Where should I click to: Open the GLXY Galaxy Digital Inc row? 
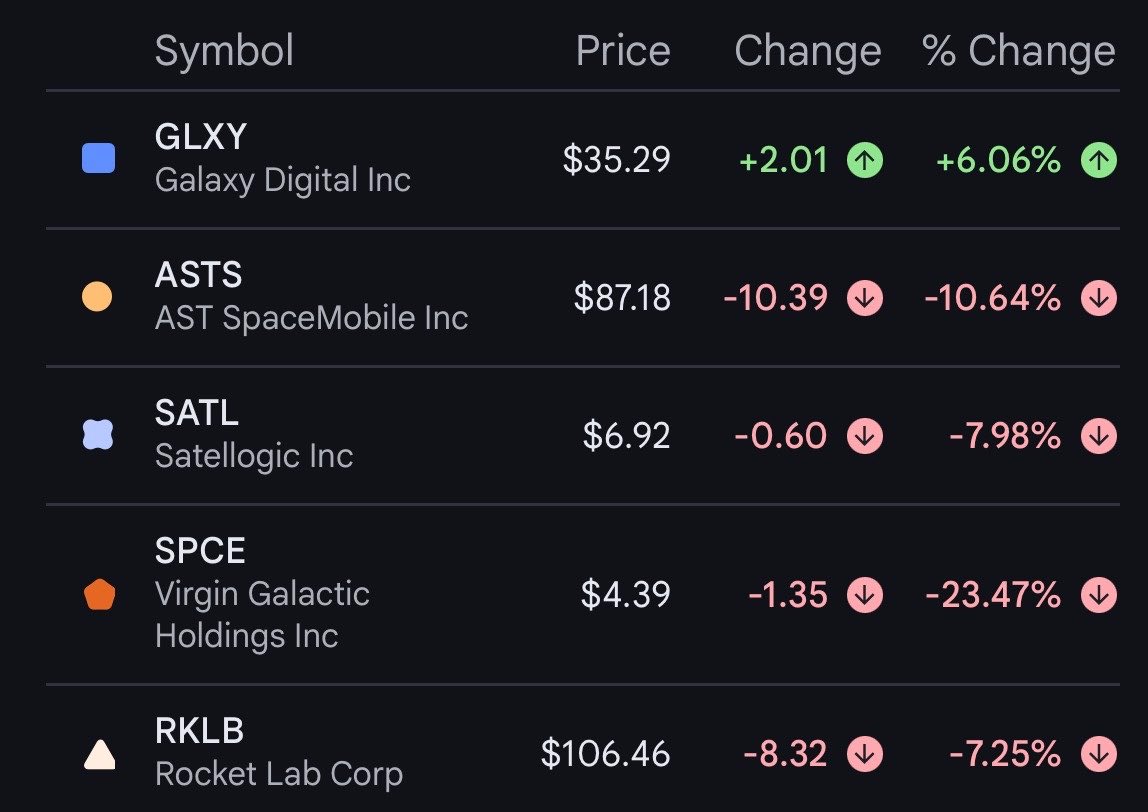583,159
